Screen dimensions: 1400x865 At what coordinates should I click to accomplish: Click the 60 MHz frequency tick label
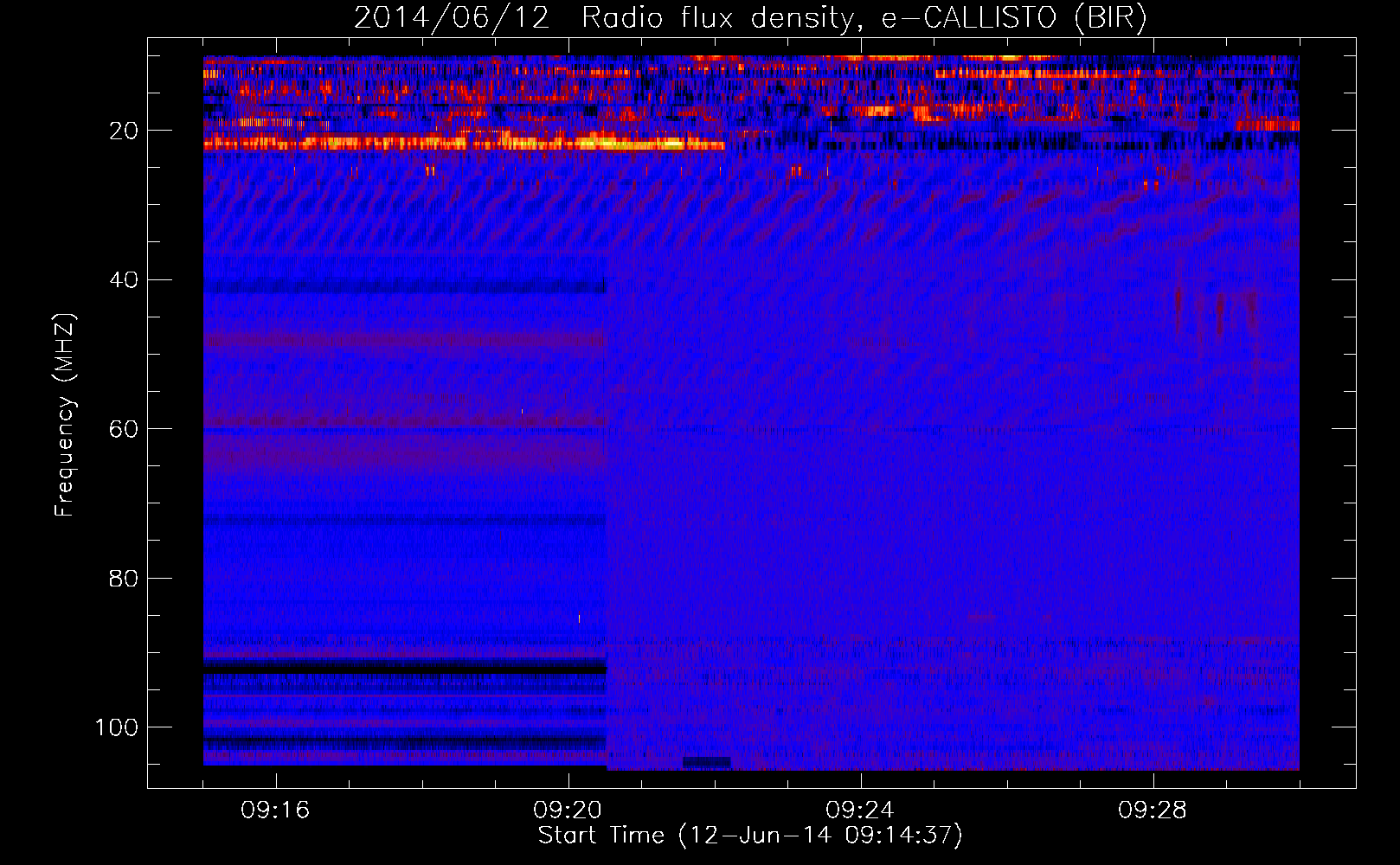click(x=124, y=430)
